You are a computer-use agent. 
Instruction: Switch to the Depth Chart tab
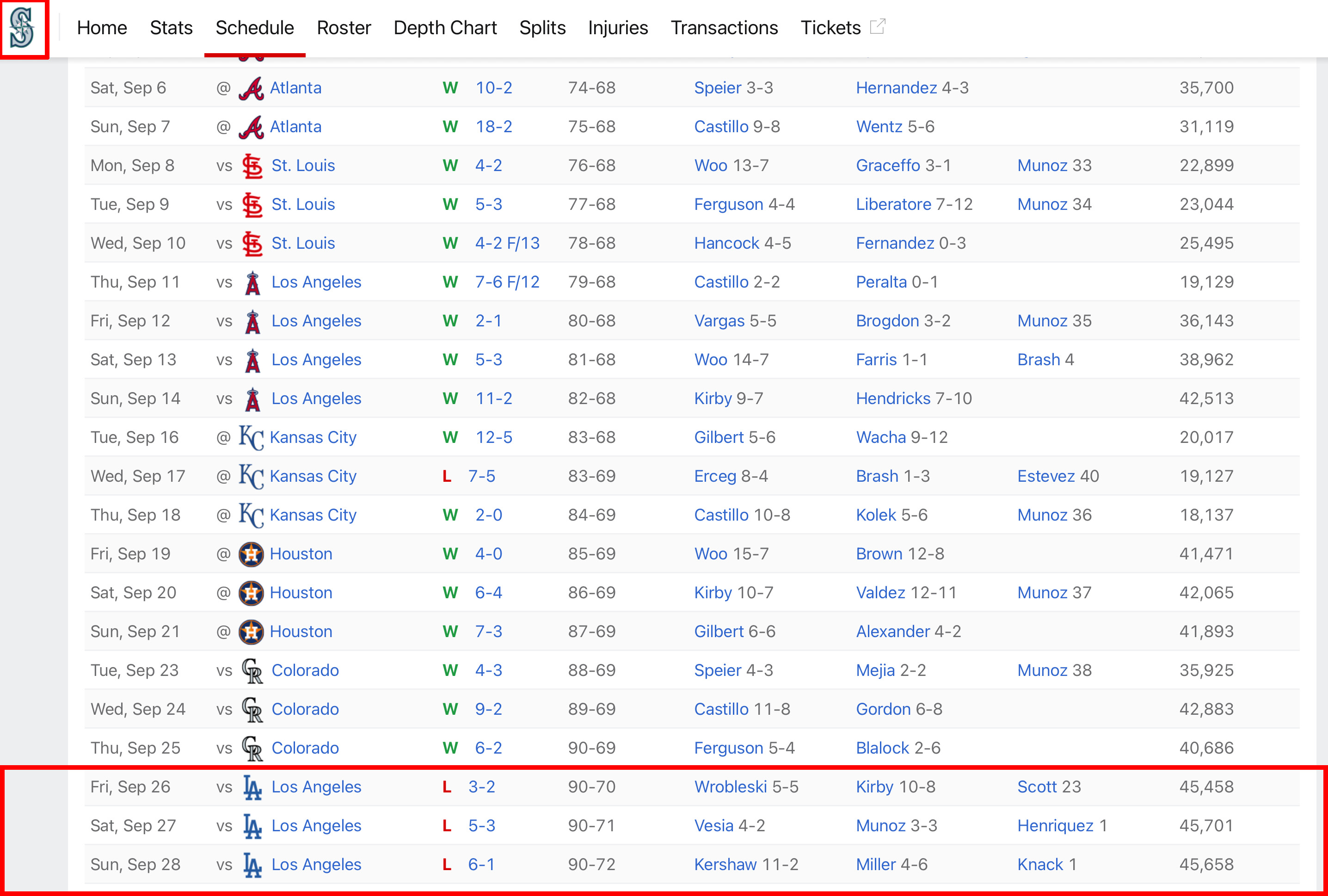(444, 27)
